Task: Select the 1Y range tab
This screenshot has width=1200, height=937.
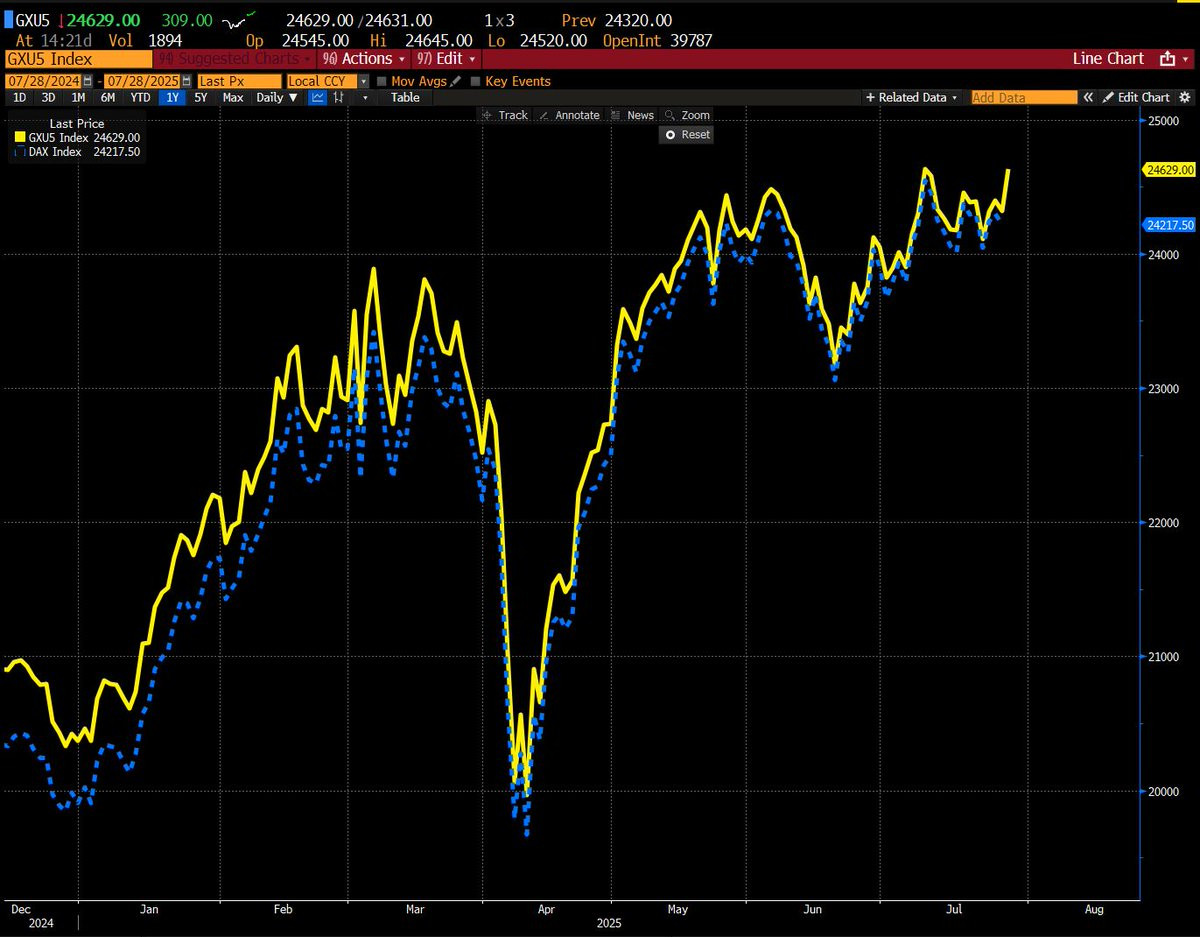Action: (x=172, y=97)
